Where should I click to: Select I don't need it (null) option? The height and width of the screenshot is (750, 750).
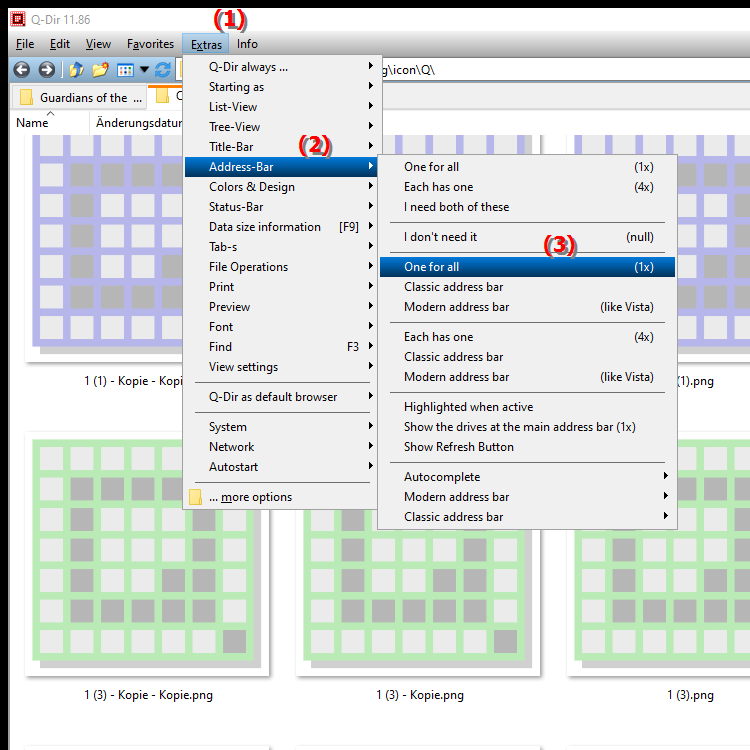click(x=528, y=237)
